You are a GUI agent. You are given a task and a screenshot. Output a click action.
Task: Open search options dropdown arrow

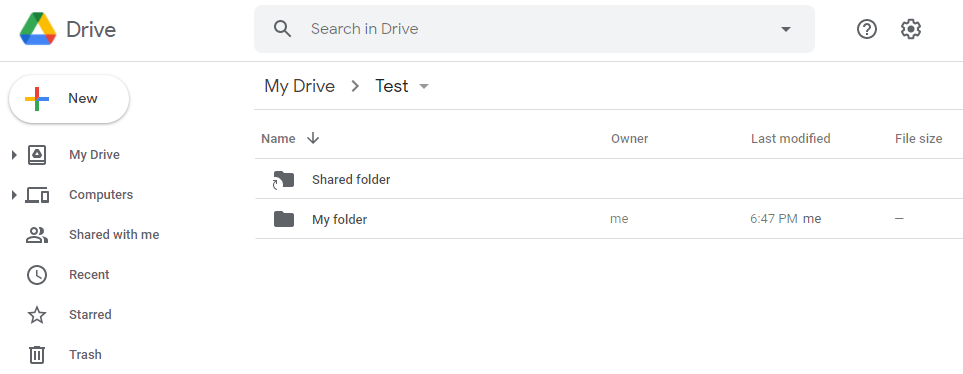click(786, 29)
